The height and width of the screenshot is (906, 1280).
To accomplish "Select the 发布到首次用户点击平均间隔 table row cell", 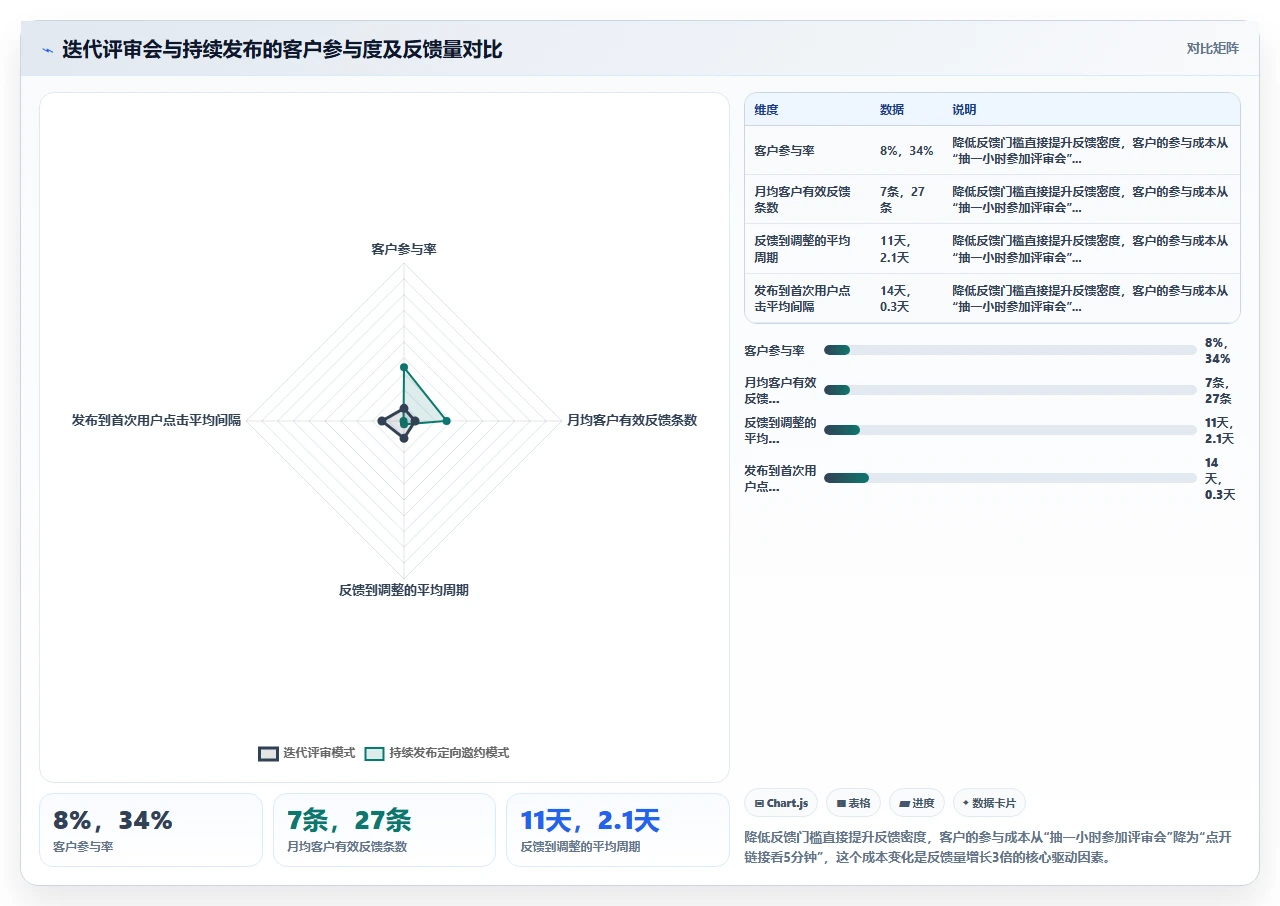I will click(805, 298).
